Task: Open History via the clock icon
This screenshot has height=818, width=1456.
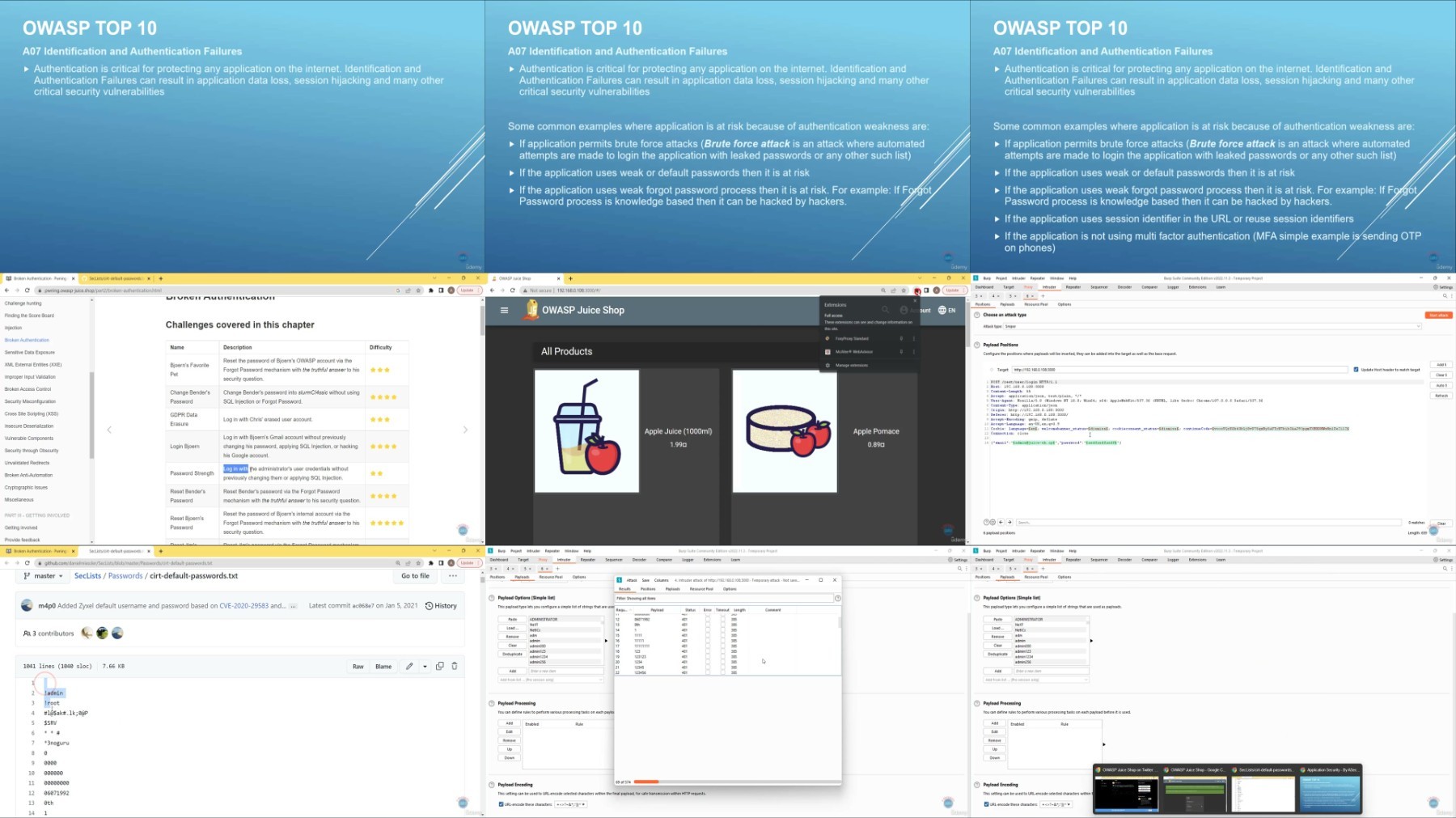Action: tap(441, 605)
